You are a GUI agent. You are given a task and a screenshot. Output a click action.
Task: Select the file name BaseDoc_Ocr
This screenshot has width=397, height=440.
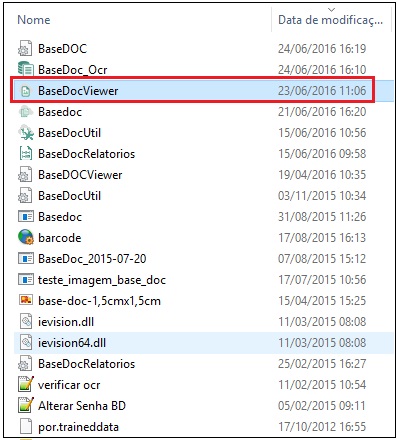pos(73,70)
